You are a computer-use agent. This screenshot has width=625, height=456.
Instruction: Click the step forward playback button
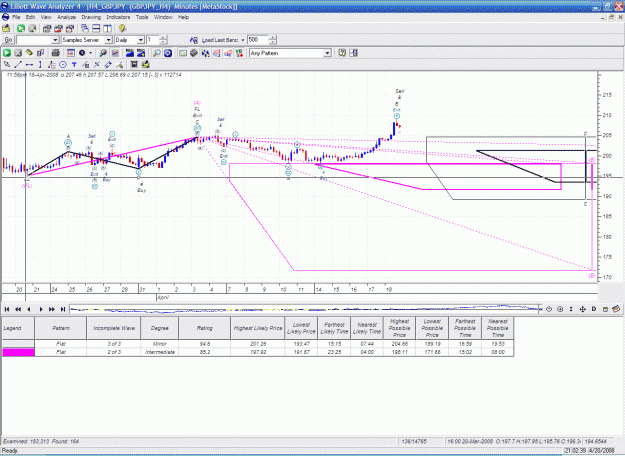pyautogui.click(x=41, y=309)
